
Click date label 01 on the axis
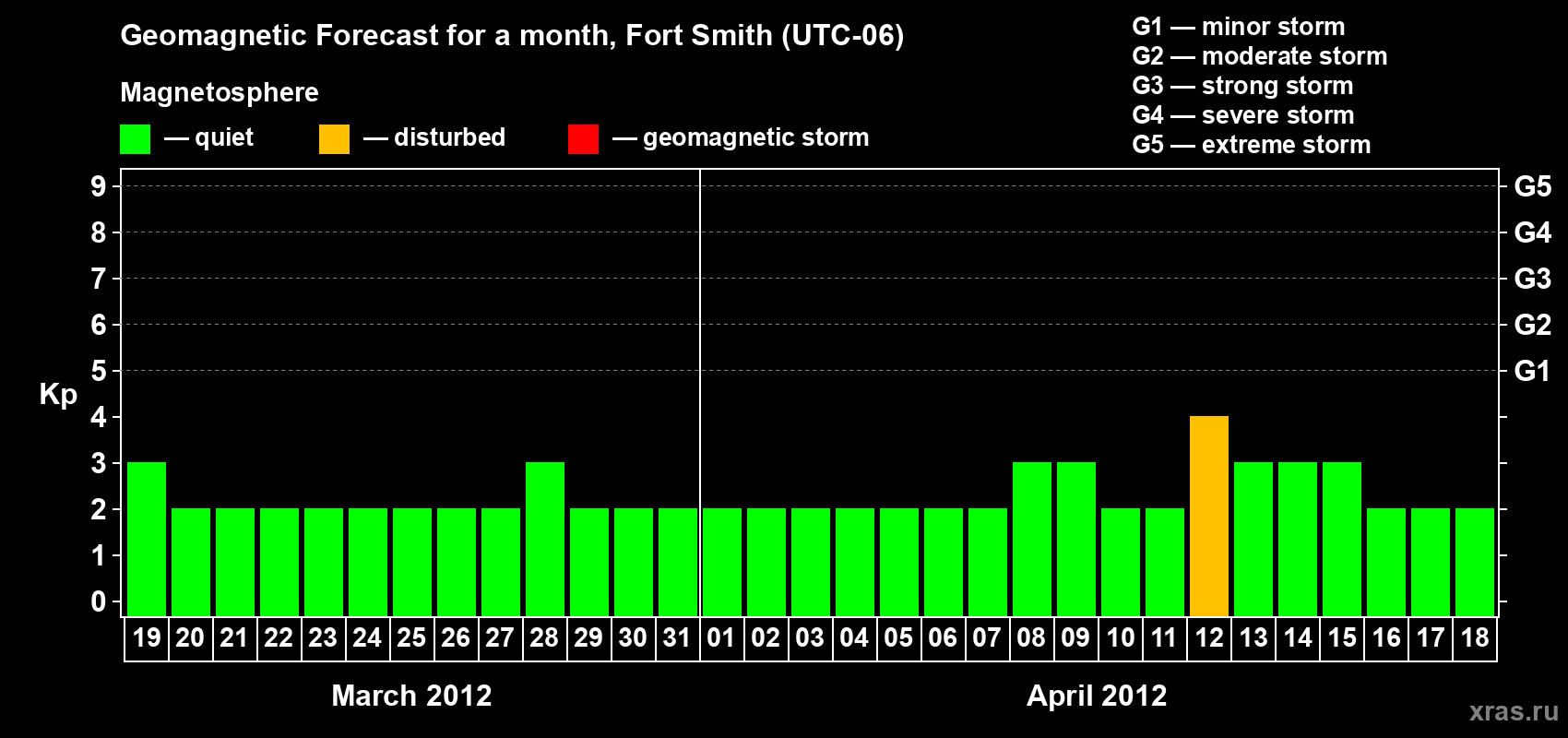(x=721, y=638)
